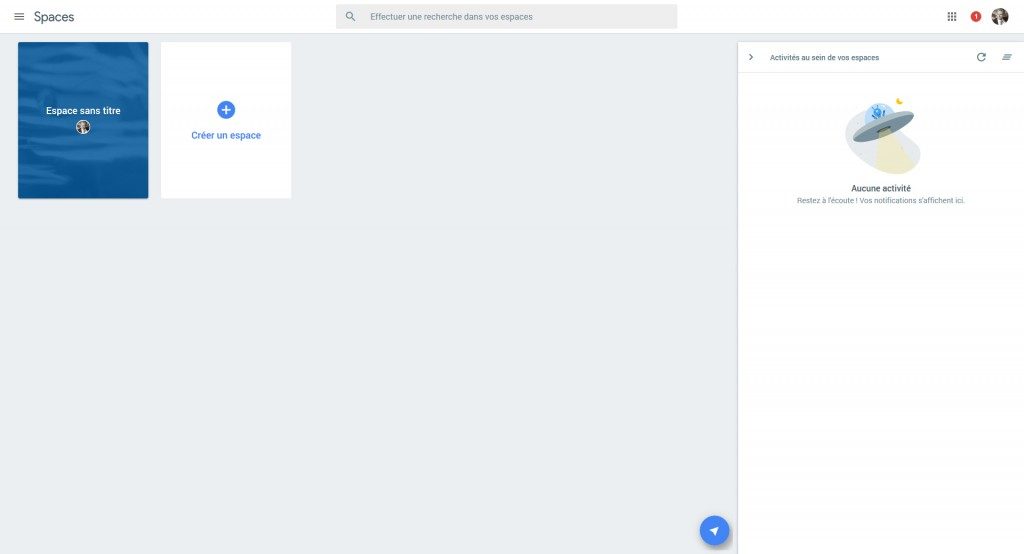Screen dimensions: 1024x554
Task: Collapse the activities panel chevron
Action: click(x=751, y=57)
